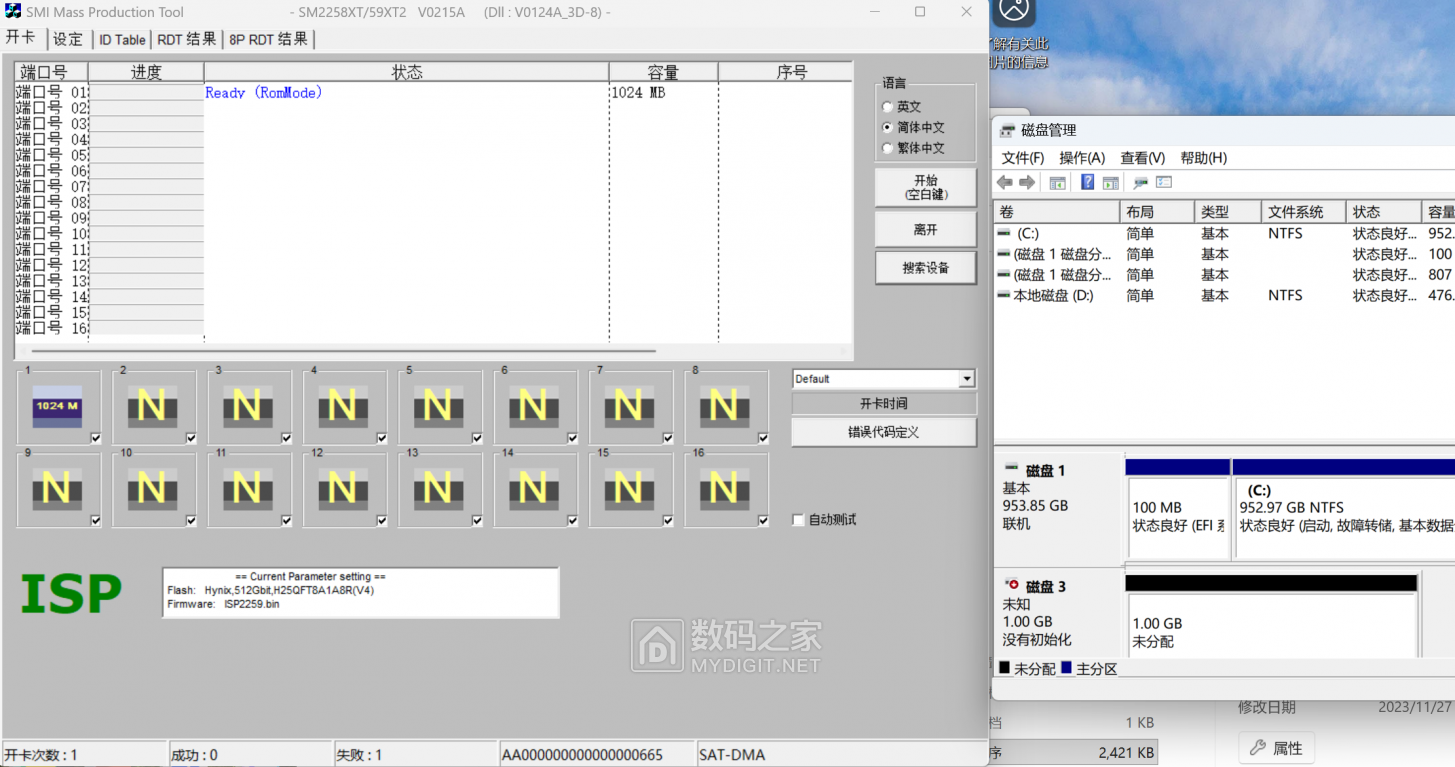Click the Disk 3 uninitialized disk icon
Screen dimensions: 1455x767
tap(1011, 585)
